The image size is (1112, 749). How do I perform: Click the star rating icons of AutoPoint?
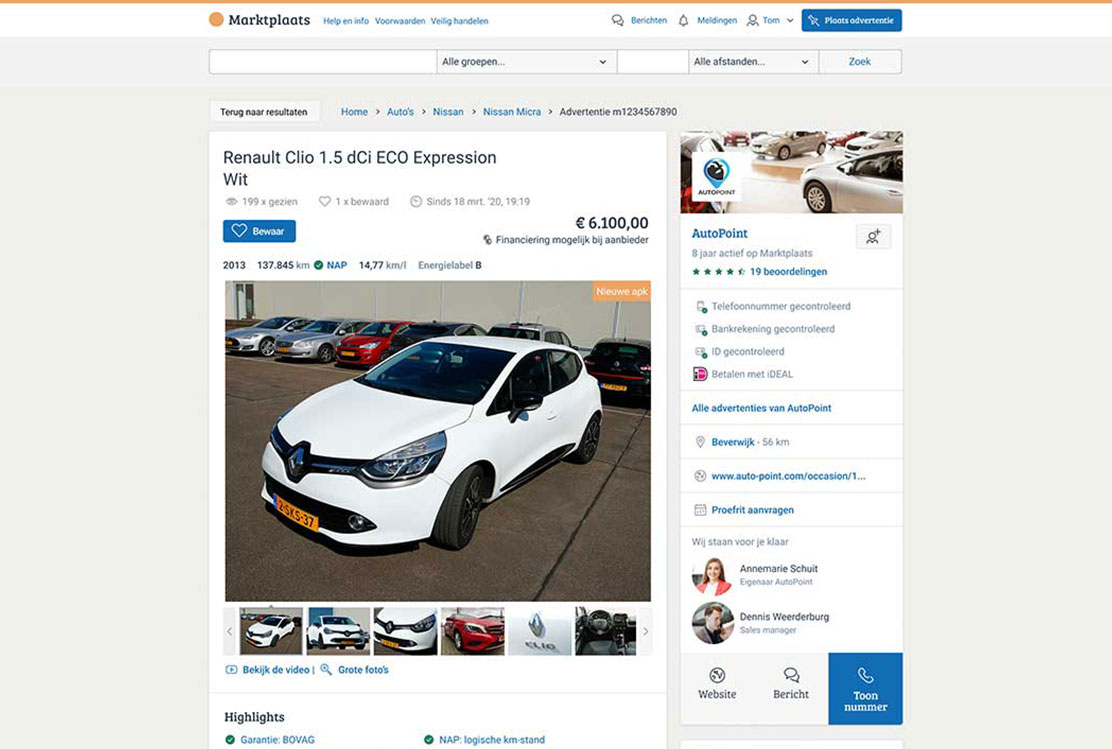click(718, 272)
